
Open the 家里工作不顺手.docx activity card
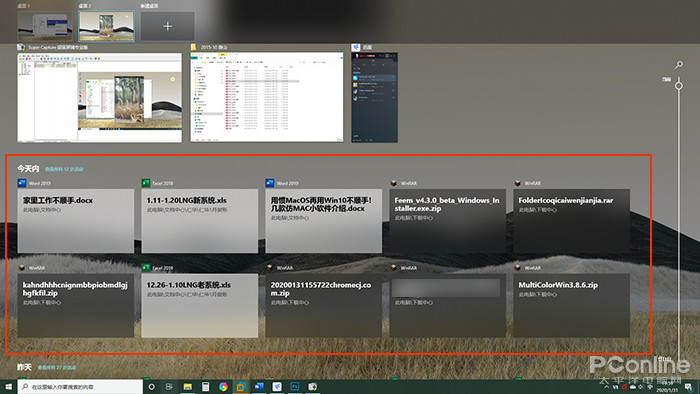pos(76,220)
